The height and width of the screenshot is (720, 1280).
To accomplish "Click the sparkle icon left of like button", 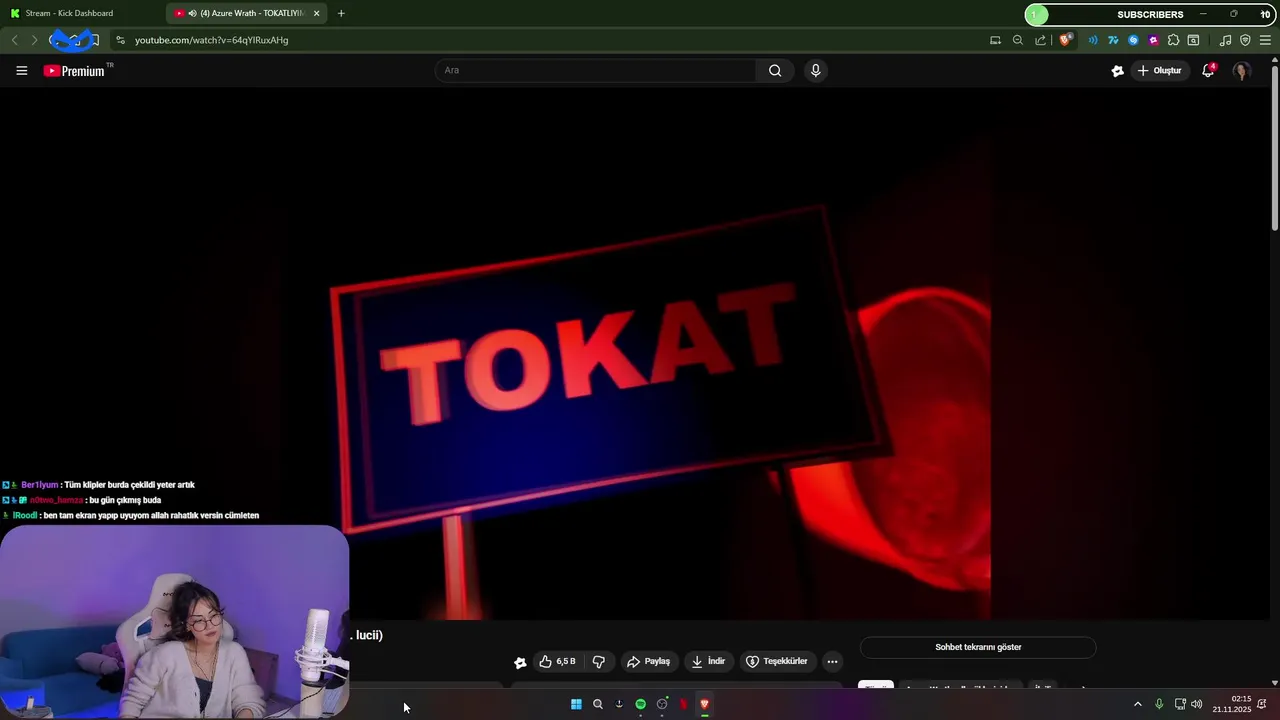I will click(x=520, y=662).
